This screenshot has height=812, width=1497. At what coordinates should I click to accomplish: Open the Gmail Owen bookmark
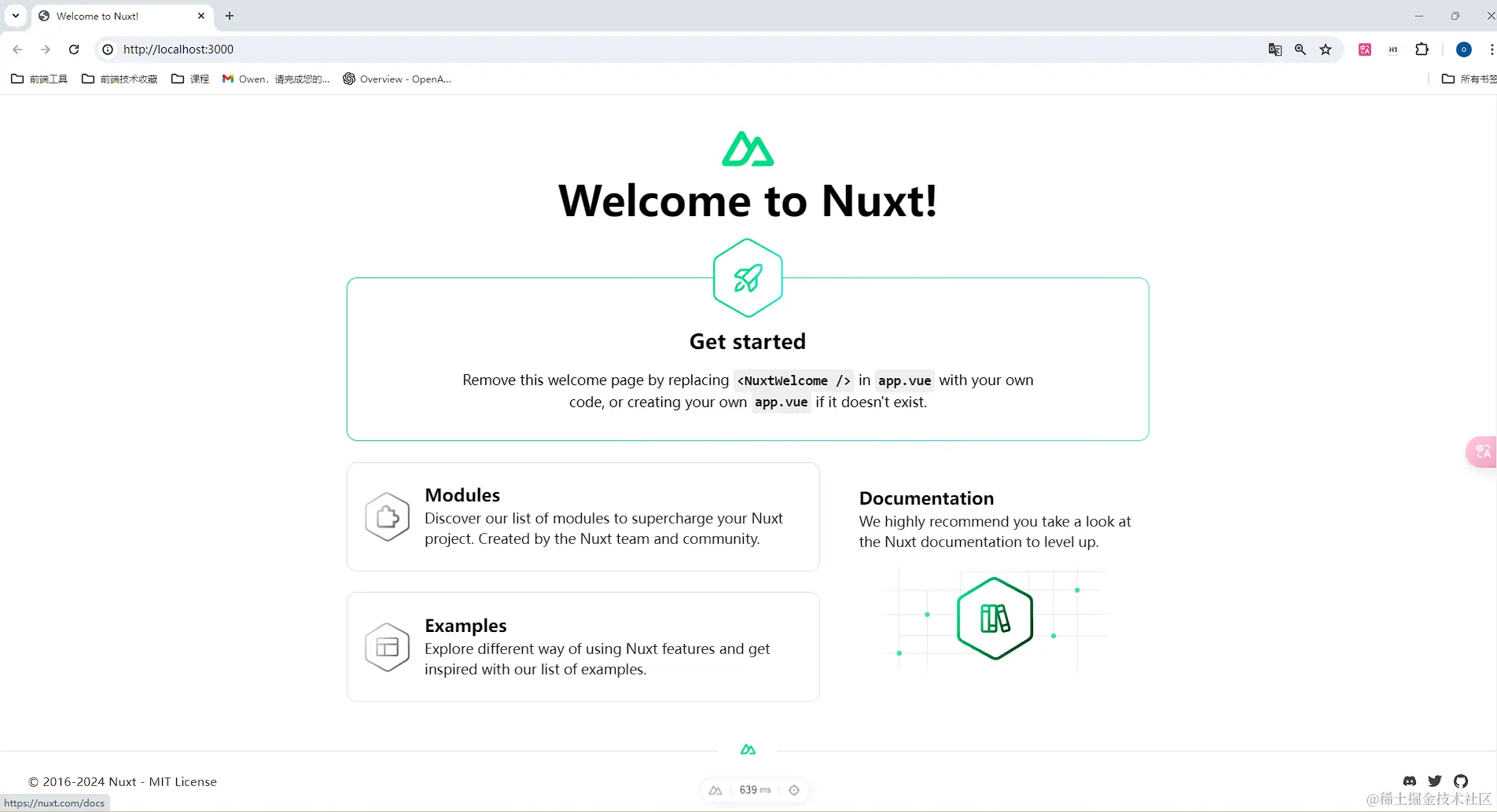point(276,79)
